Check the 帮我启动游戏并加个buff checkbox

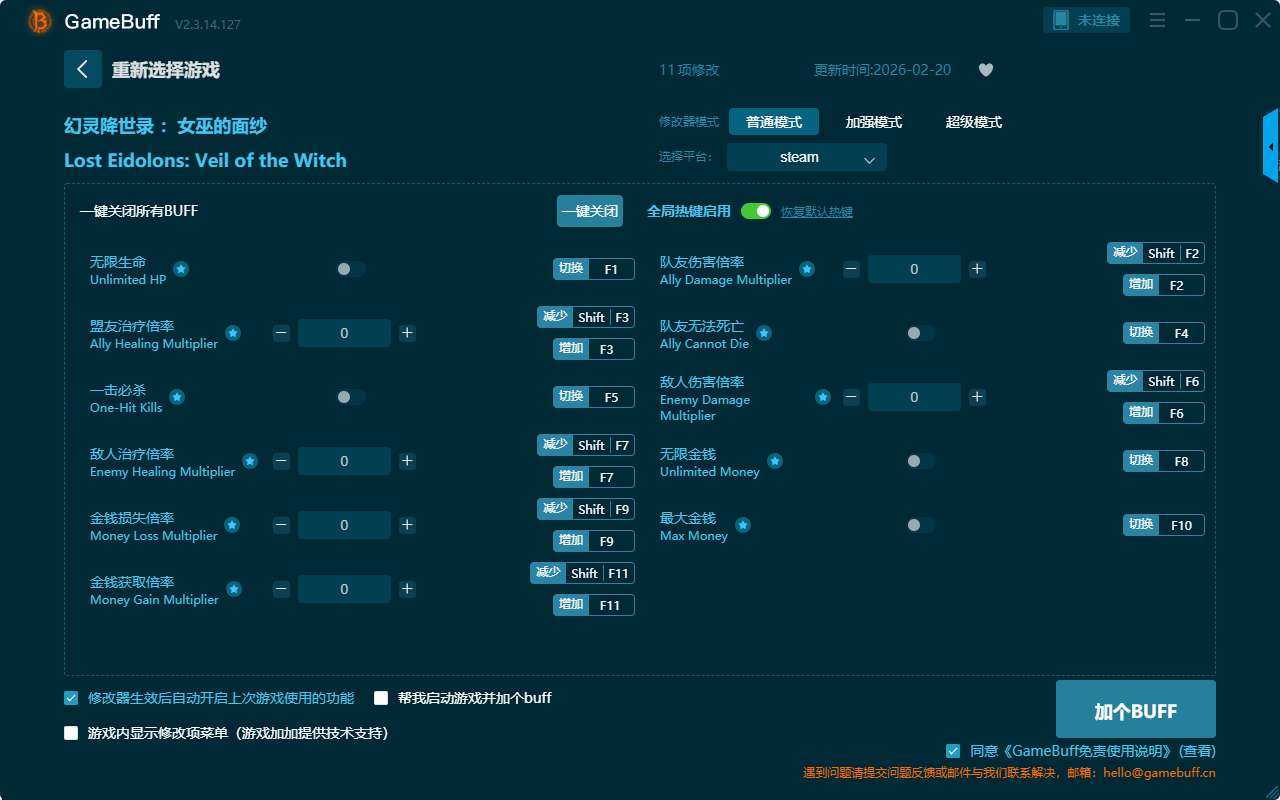[x=381, y=698]
